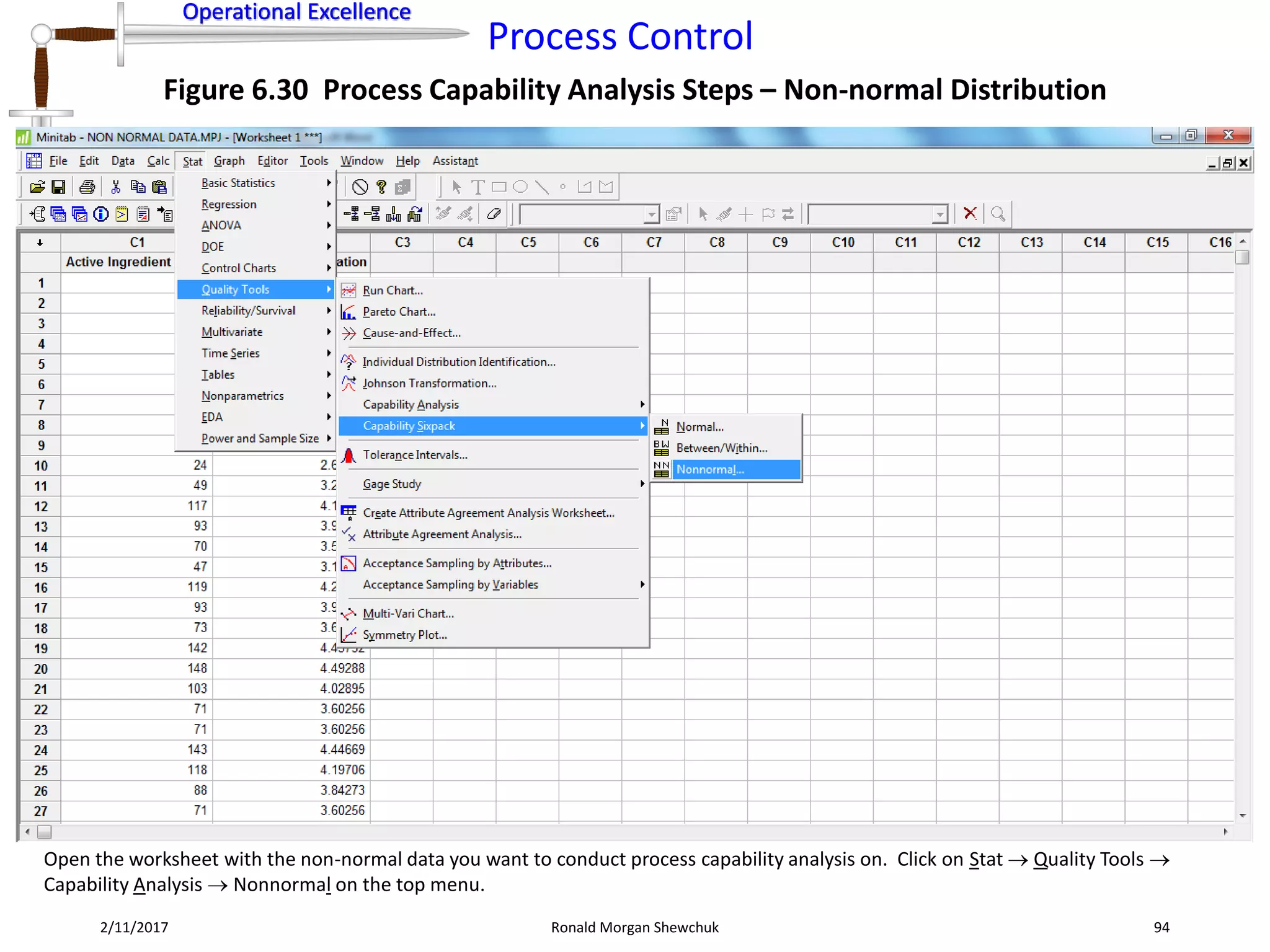Expand the Regression submenu
This screenshot has height=952, width=1270.
click(x=256, y=204)
